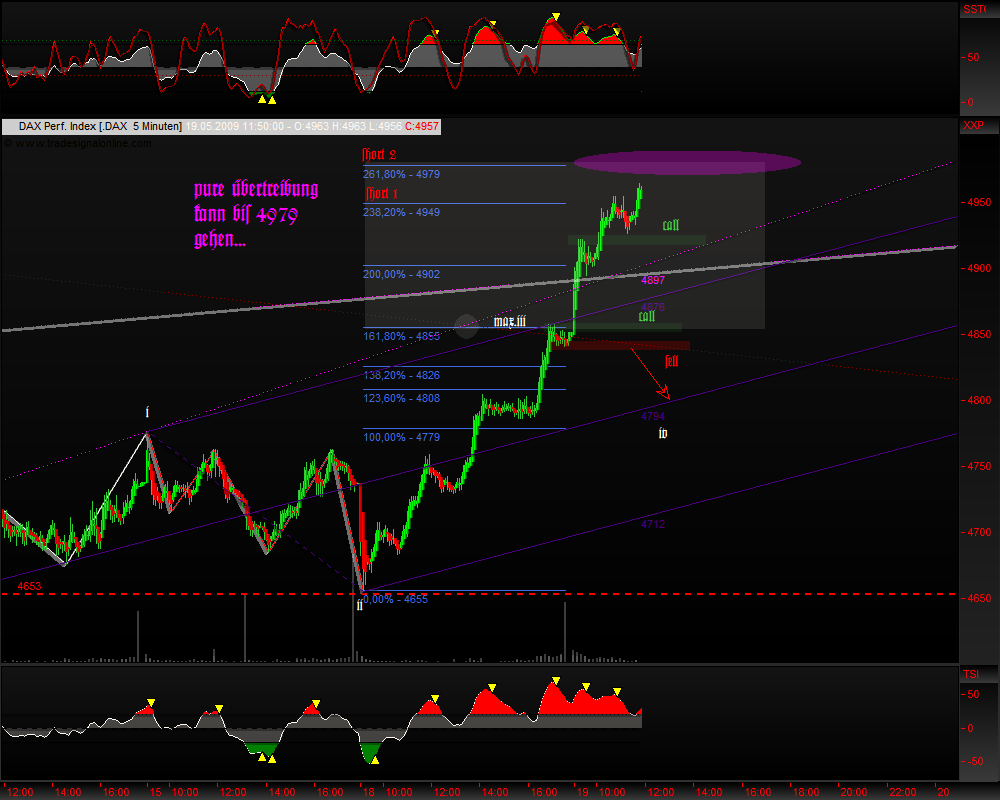Click the purple ellipse target zone marker
This screenshot has height=800, width=1000.
click(687, 163)
